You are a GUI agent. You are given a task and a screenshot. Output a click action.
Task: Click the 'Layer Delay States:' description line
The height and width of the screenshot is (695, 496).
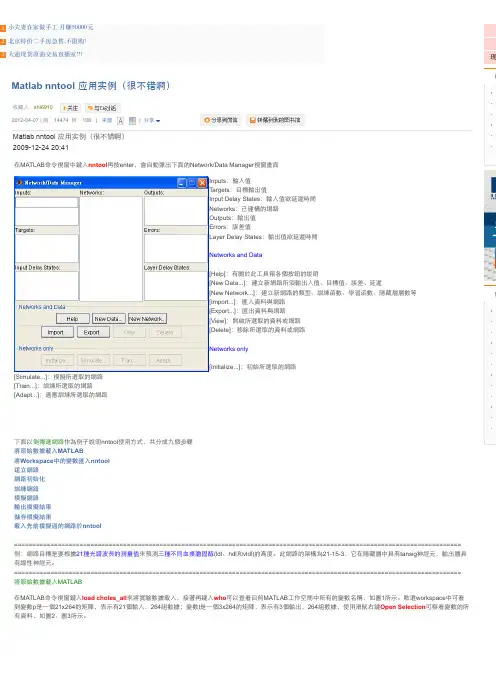[x=263, y=237]
